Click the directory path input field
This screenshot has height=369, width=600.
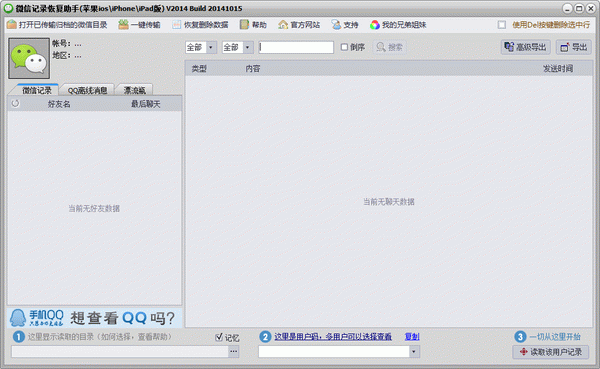coord(120,351)
